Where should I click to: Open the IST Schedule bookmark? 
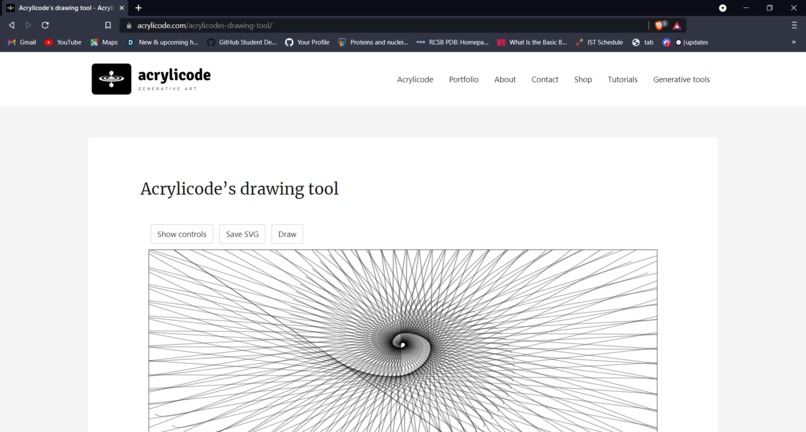click(599, 42)
